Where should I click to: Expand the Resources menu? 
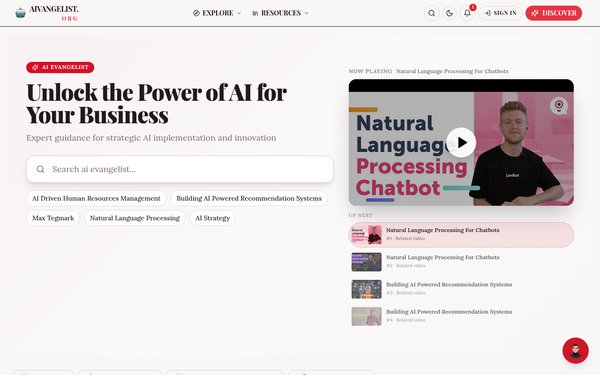tap(280, 13)
